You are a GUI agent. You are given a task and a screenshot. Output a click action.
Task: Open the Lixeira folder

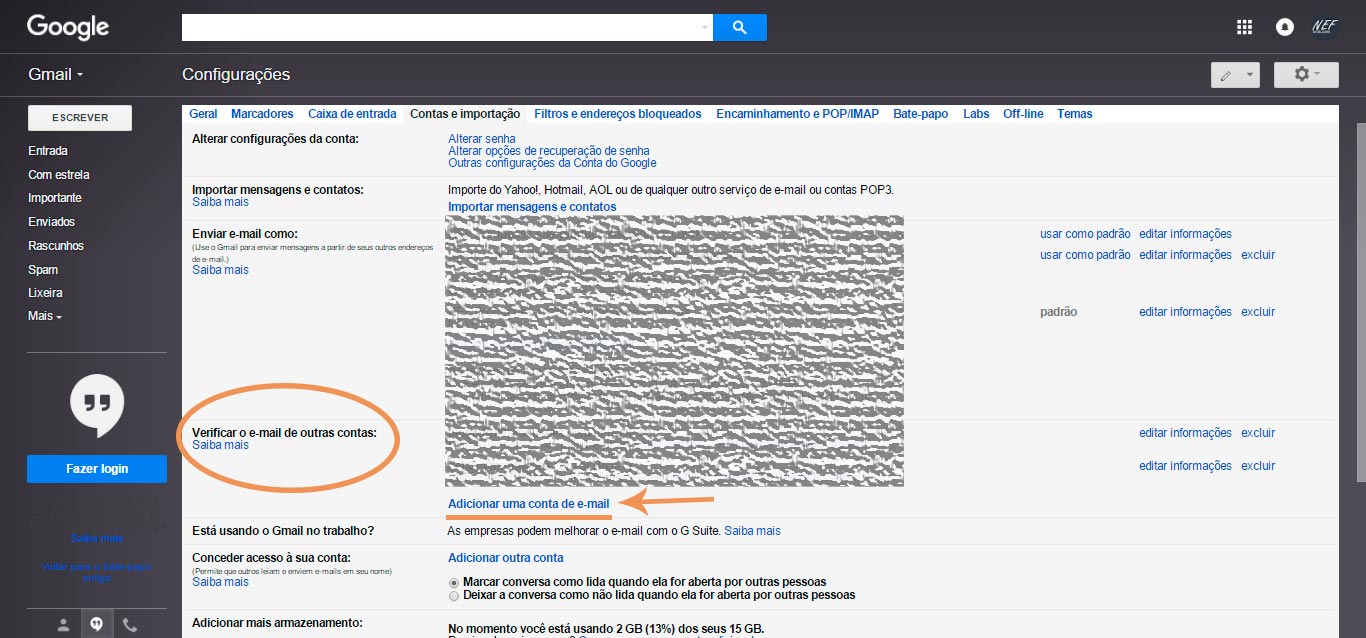coord(46,293)
